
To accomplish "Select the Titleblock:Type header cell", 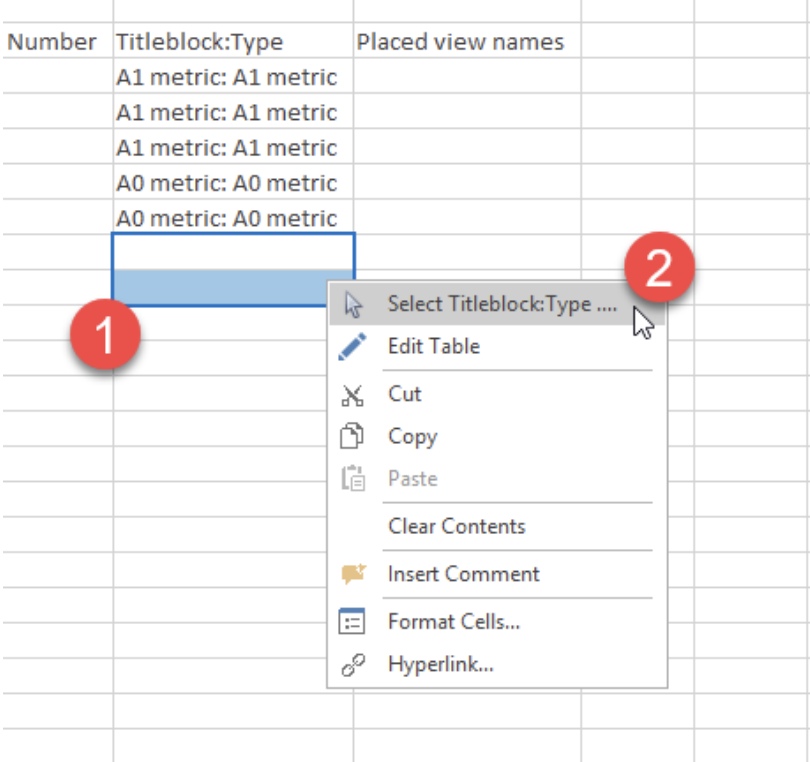I will (233, 40).
